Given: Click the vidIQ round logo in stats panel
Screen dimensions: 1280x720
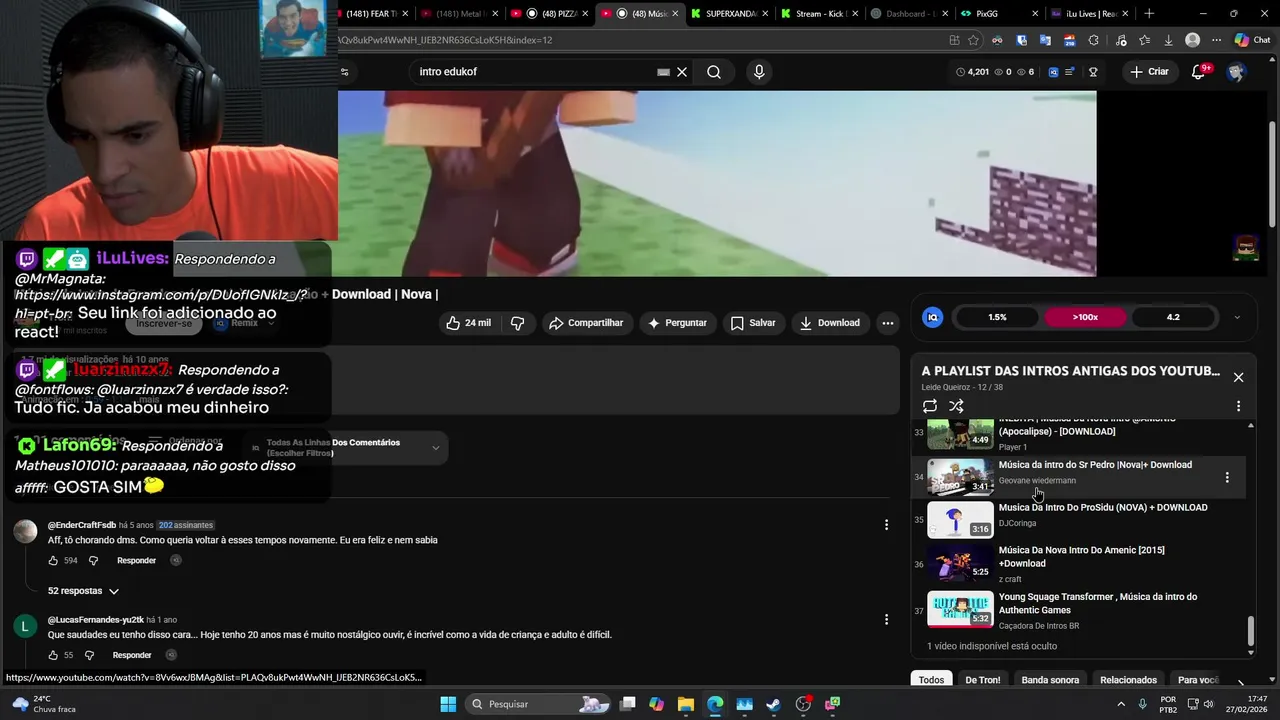Looking at the screenshot, I should pyautogui.click(x=932, y=317).
